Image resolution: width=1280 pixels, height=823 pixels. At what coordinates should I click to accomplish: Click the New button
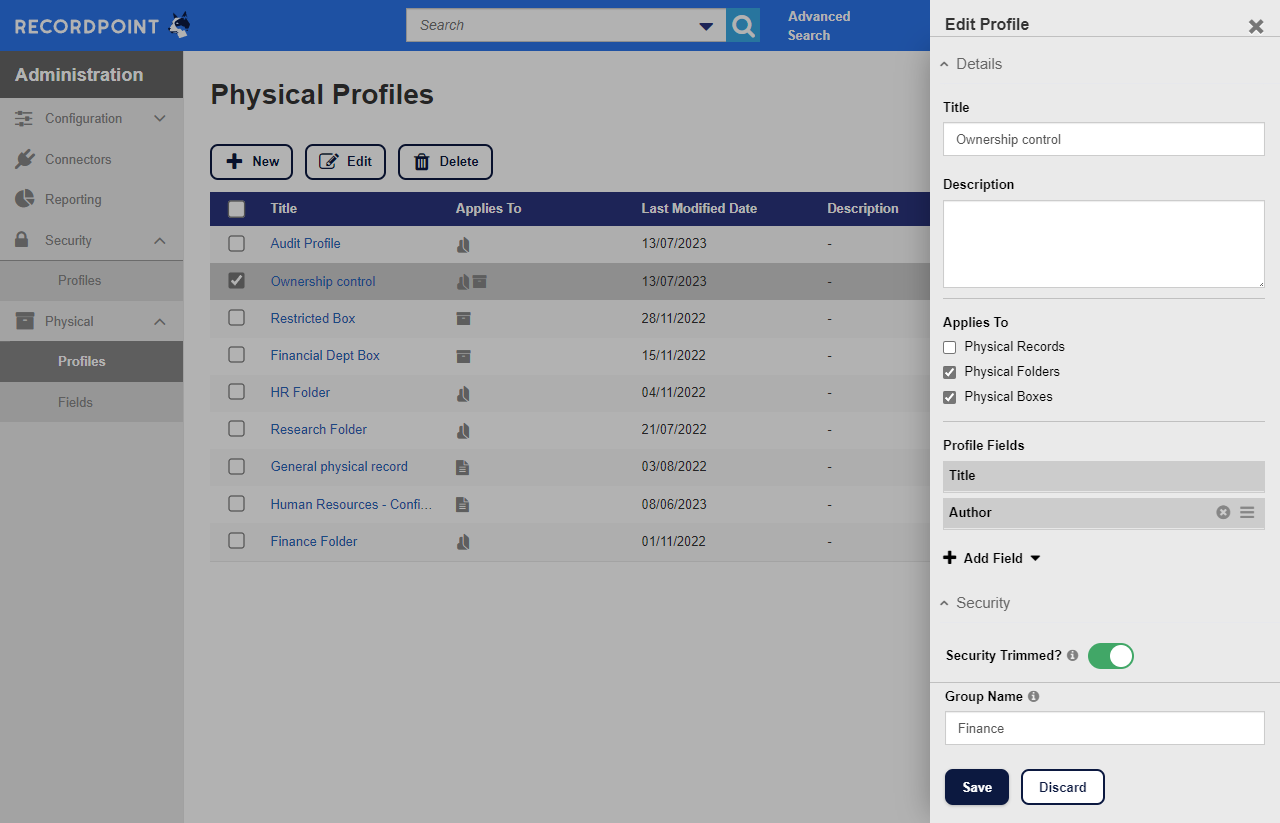tap(251, 161)
